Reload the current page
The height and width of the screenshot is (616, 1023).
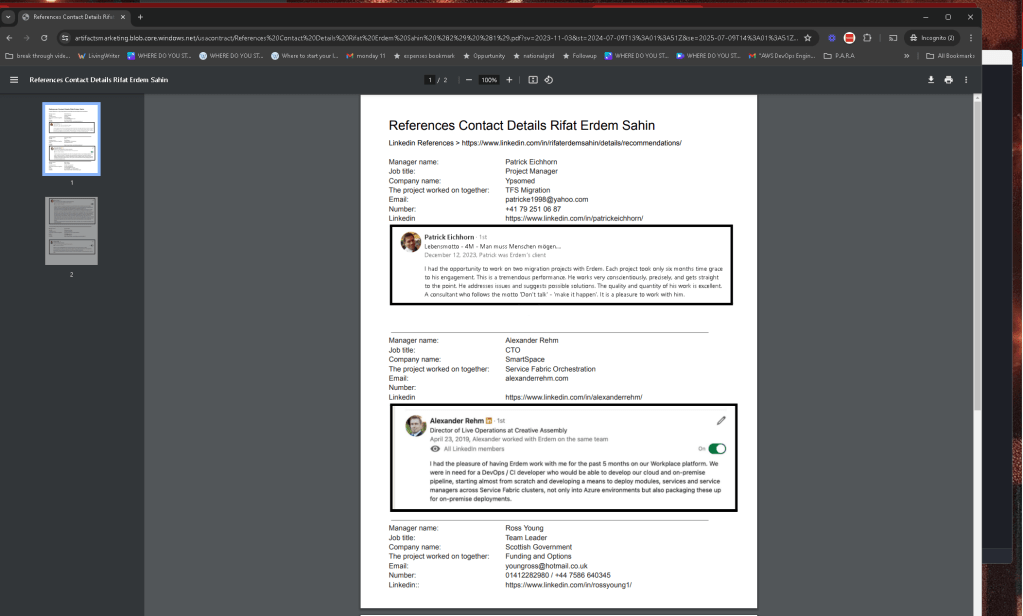(x=44, y=38)
